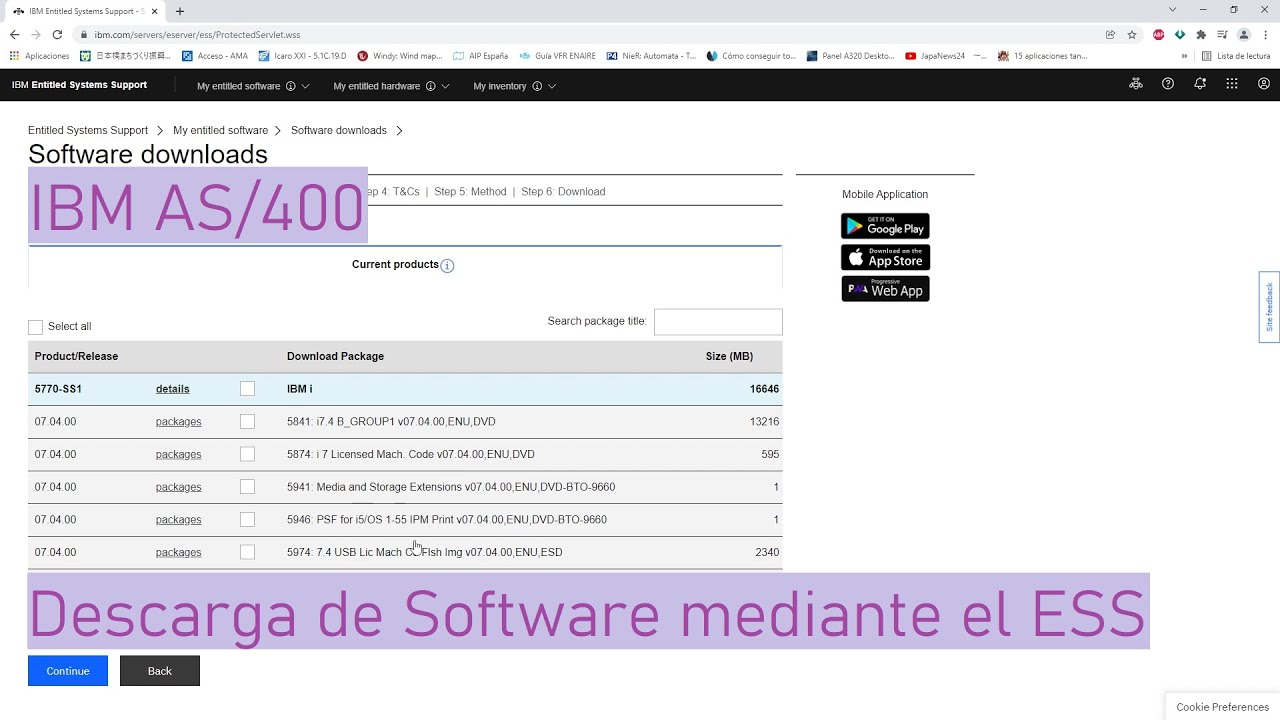Screen dimensions: 1280x720
Task: Check the 5974 USB Lic Mach checkbox
Action: click(247, 552)
